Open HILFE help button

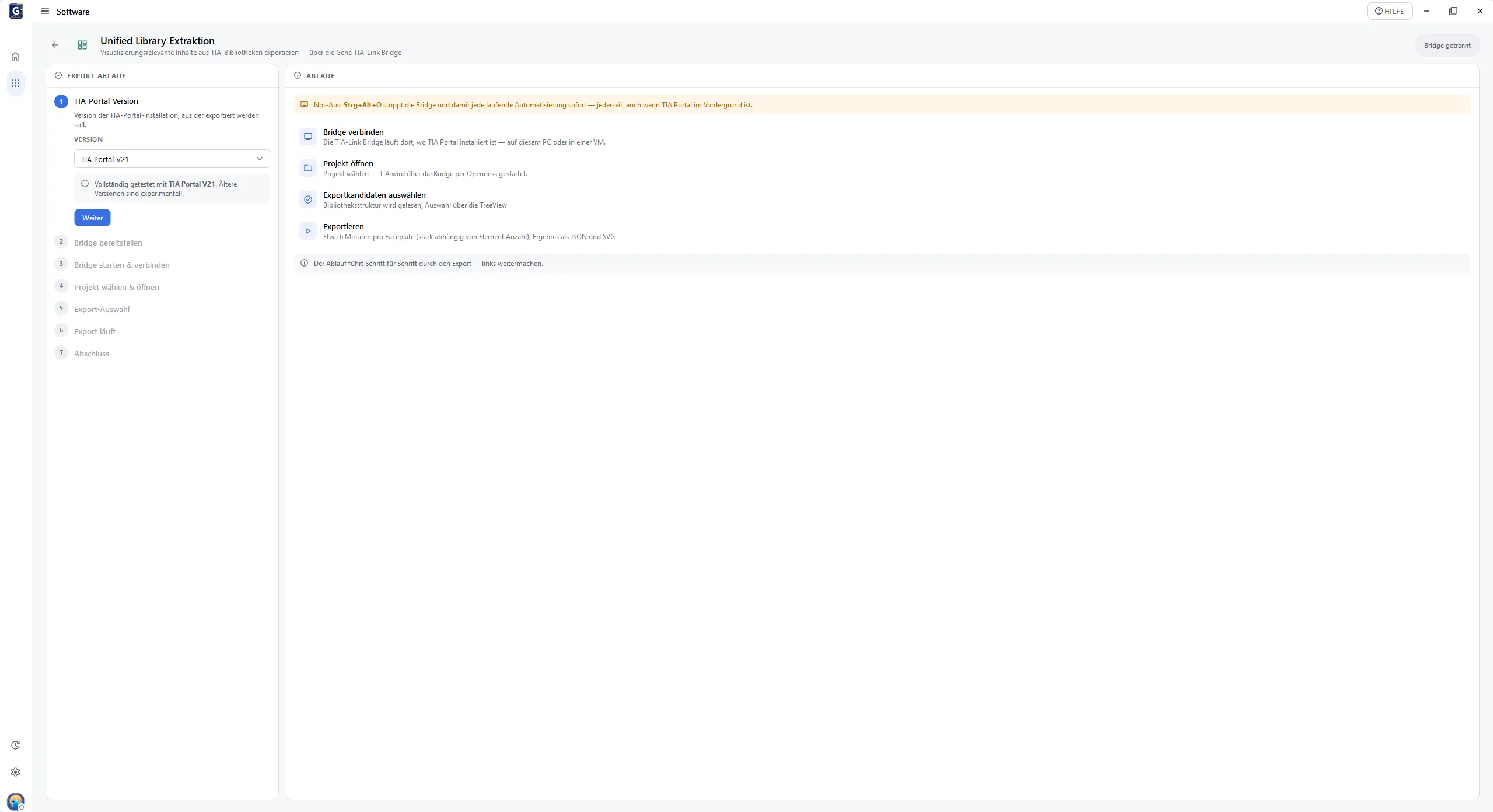[1389, 11]
